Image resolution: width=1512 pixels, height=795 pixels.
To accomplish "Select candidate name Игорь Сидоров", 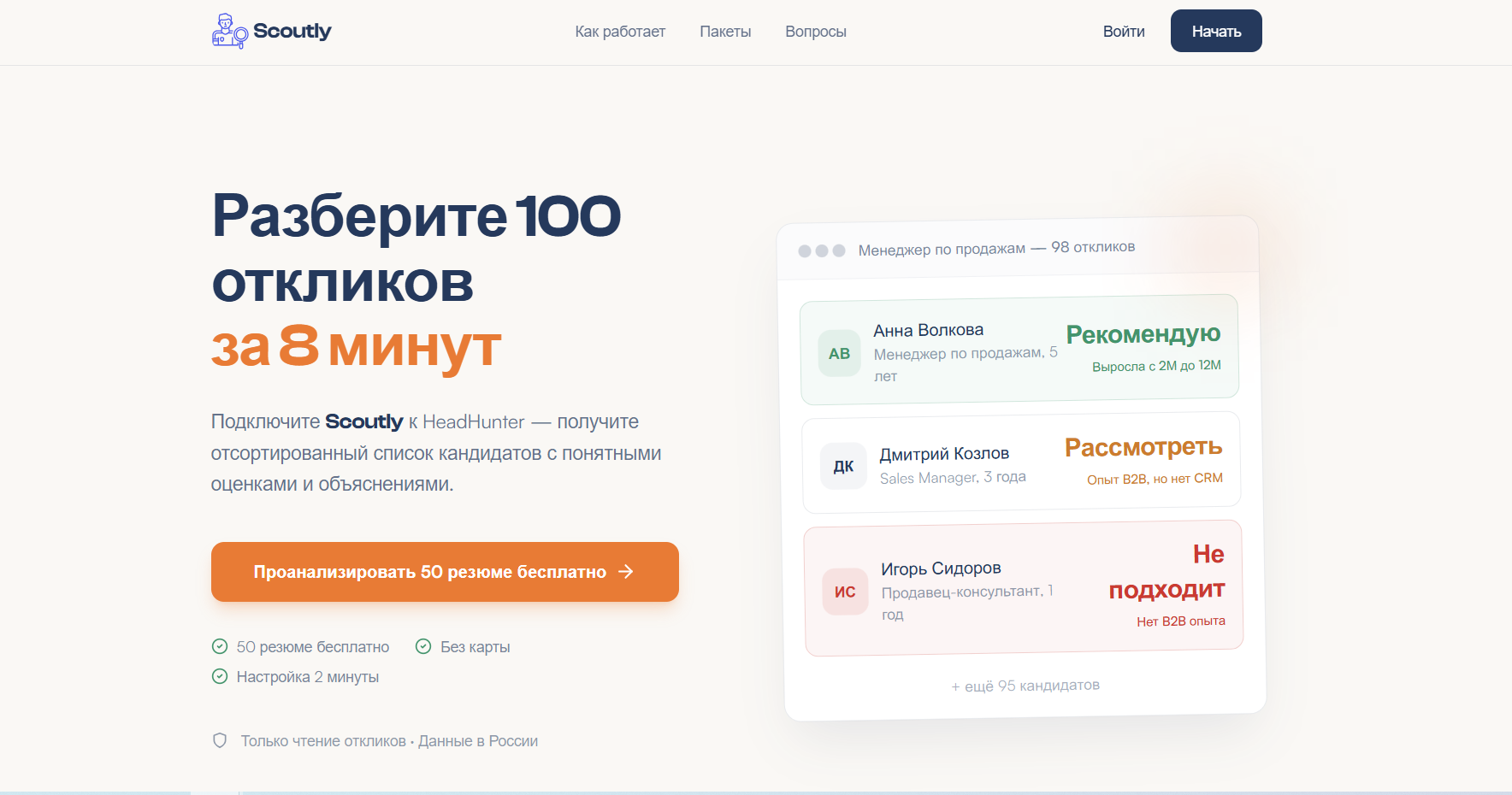I will pos(942,568).
